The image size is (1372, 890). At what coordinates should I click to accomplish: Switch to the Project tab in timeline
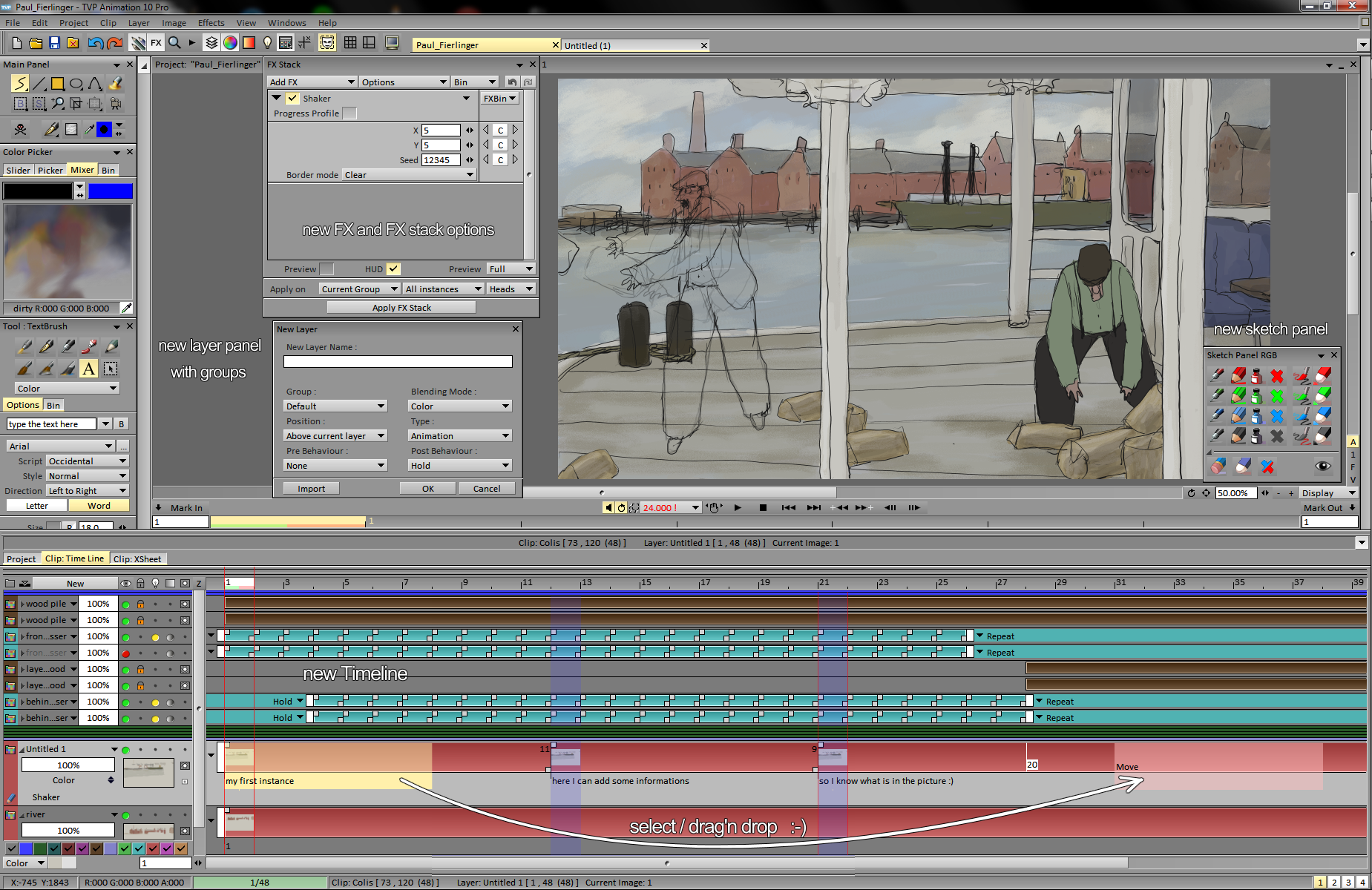21,559
